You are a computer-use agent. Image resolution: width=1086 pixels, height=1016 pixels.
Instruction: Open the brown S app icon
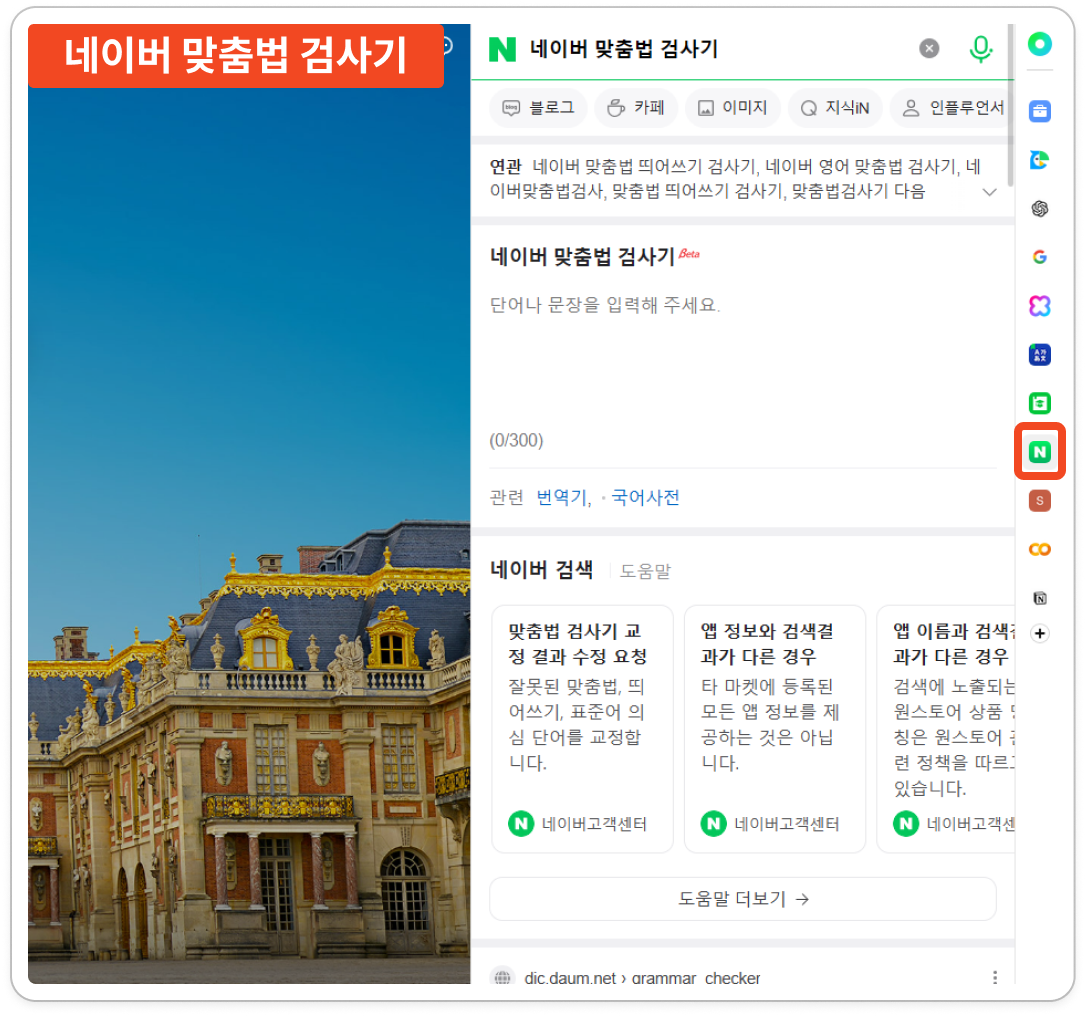click(x=1039, y=501)
